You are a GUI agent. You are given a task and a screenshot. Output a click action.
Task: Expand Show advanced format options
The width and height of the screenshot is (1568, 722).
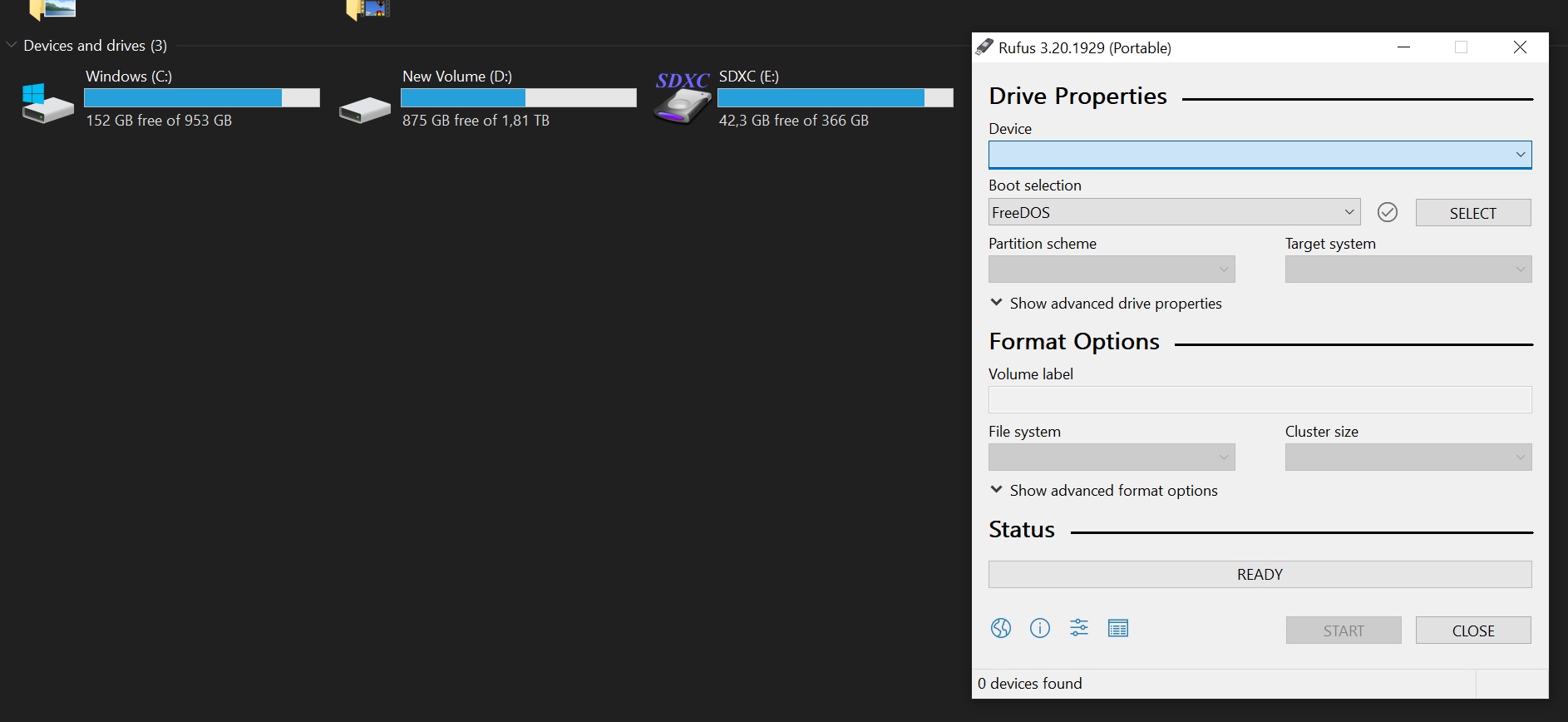[1104, 491]
